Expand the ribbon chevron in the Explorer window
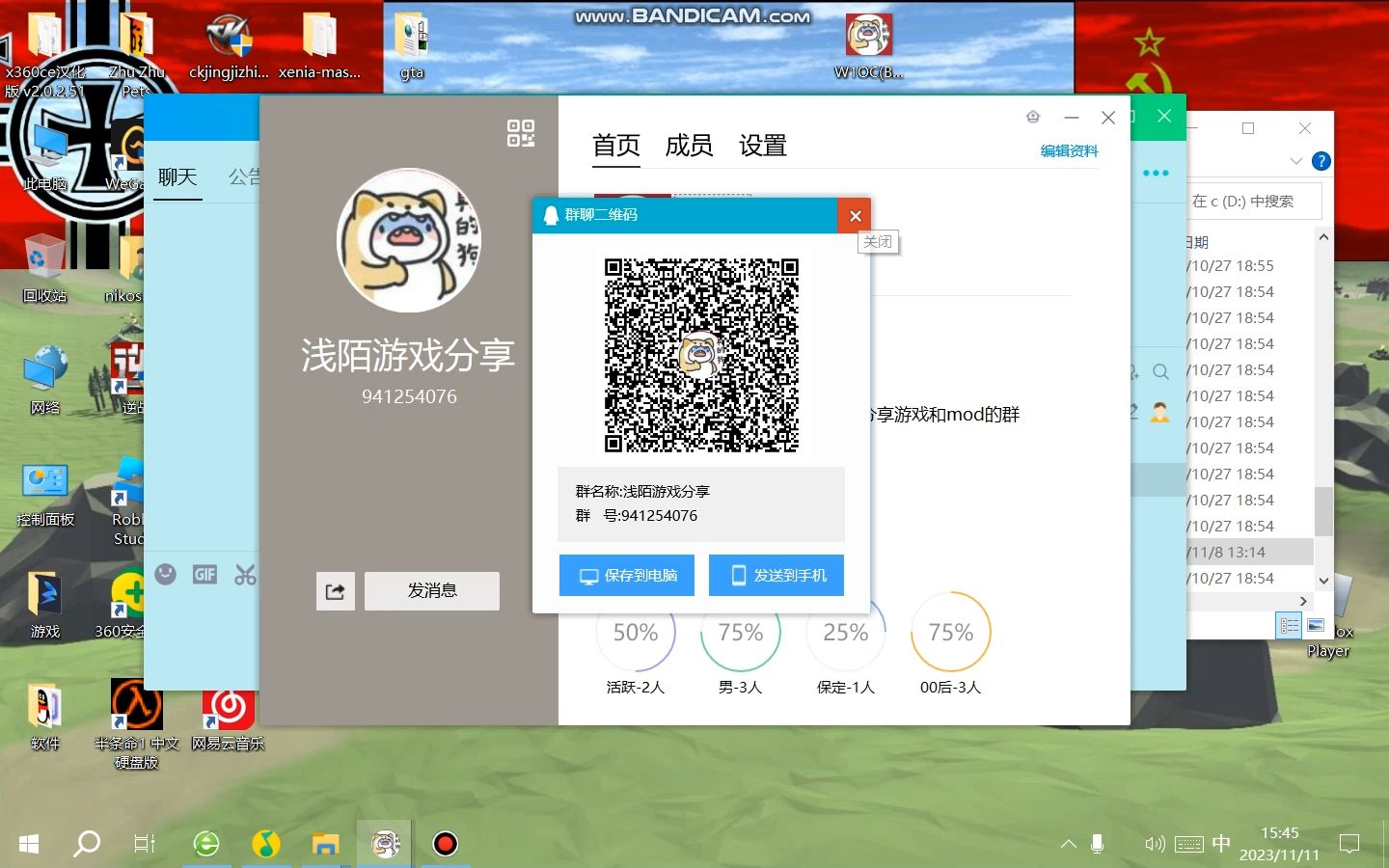The image size is (1389, 868). click(x=1295, y=161)
